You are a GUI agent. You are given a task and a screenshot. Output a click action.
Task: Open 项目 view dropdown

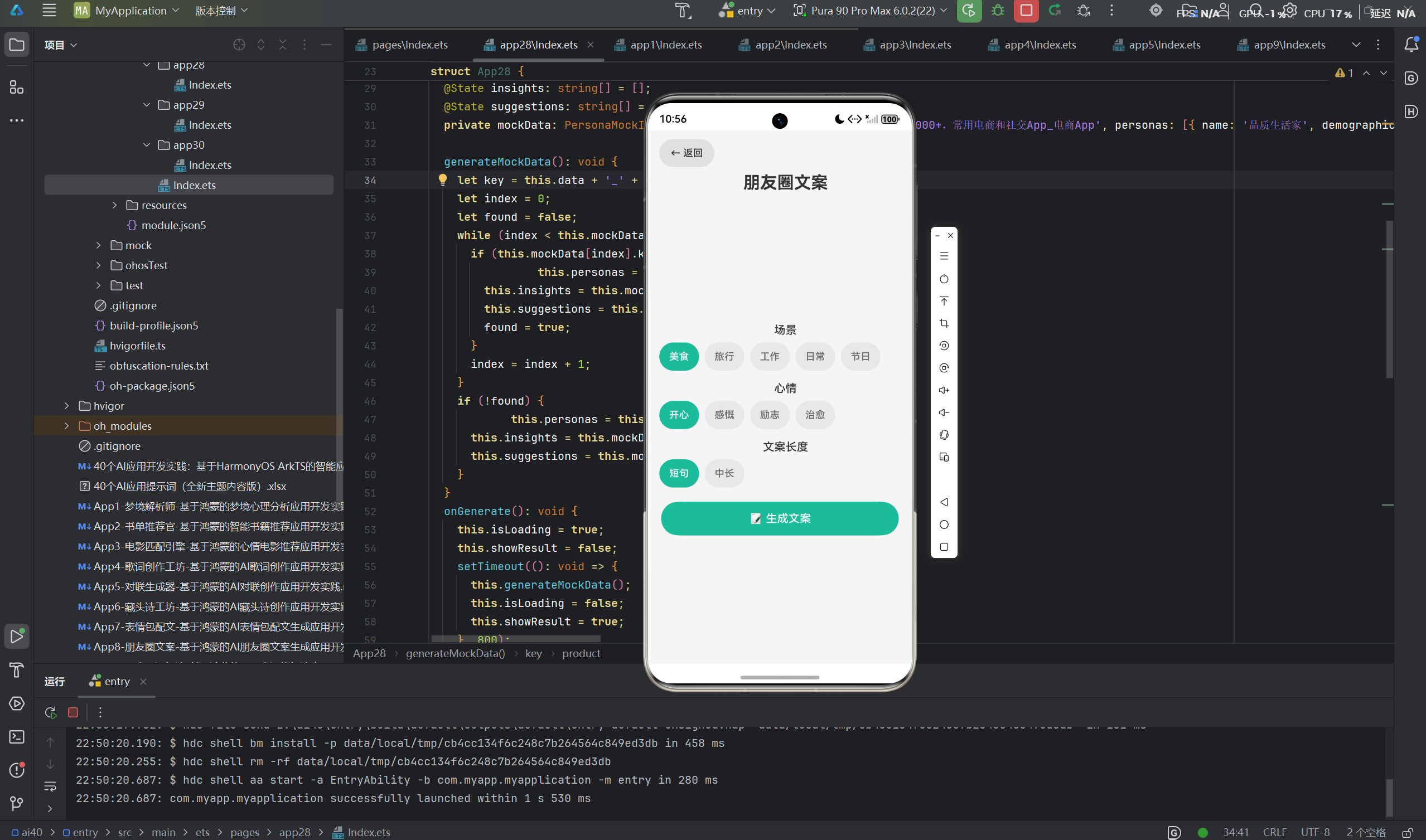point(61,45)
